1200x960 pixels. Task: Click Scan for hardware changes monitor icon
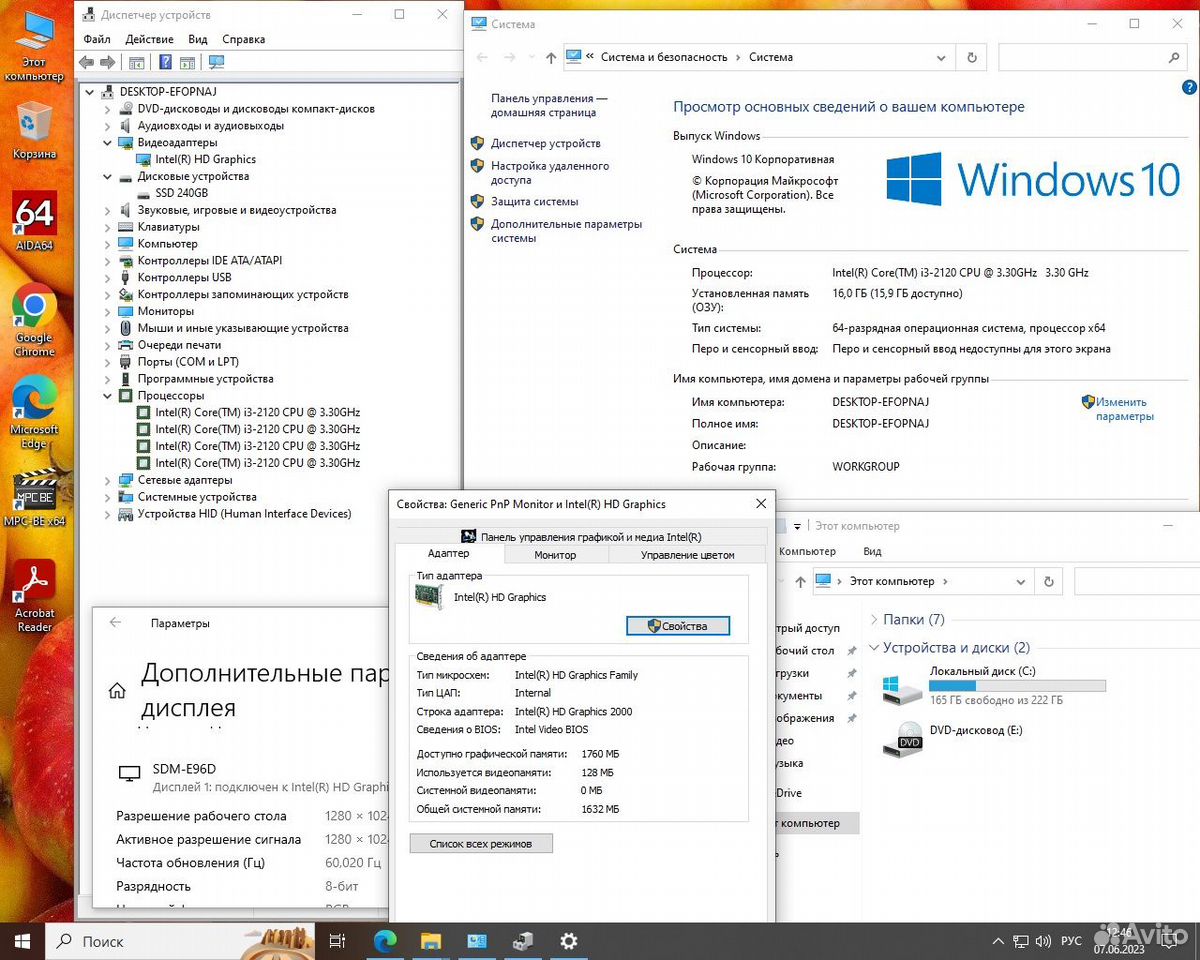(x=215, y=62)
